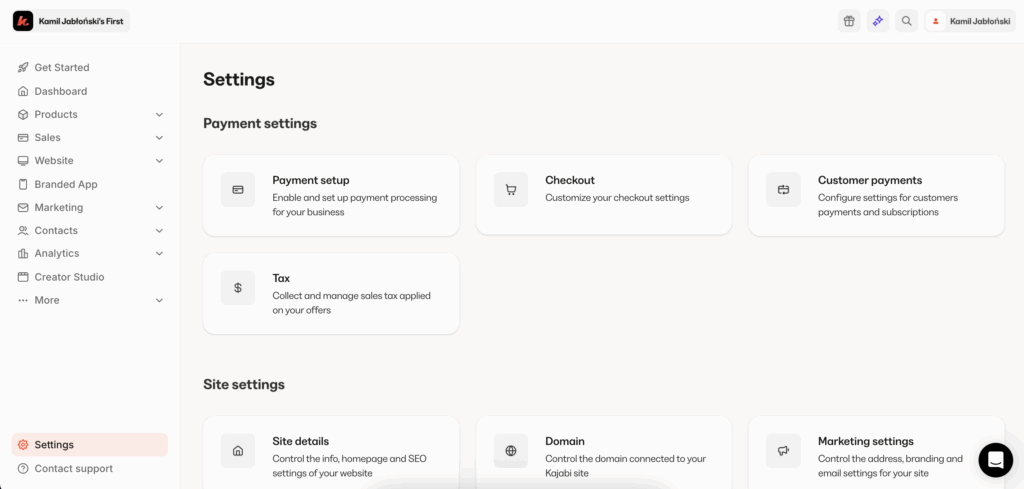The width and height of the screenshot is (1024, 489).
Task: Open the Kamil Jabłoński account button
Action: pyautogui.click(x=969, y=21)
